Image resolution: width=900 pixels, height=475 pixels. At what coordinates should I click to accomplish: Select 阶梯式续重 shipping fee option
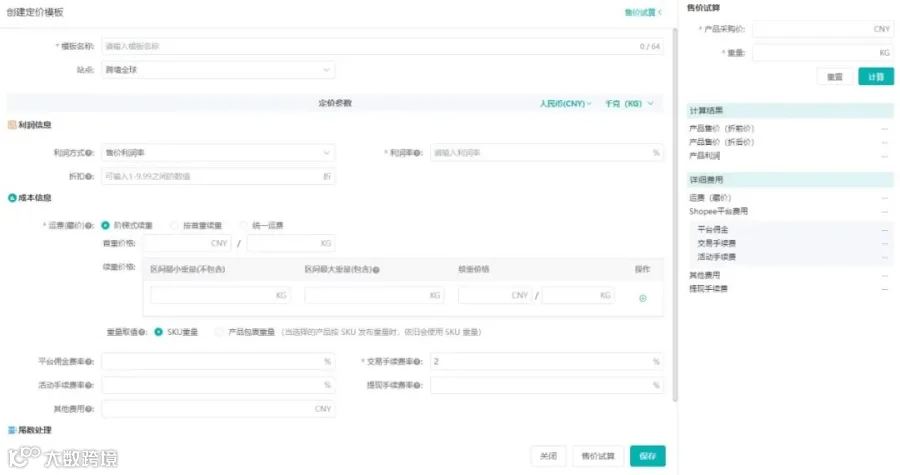coord(127,225)
